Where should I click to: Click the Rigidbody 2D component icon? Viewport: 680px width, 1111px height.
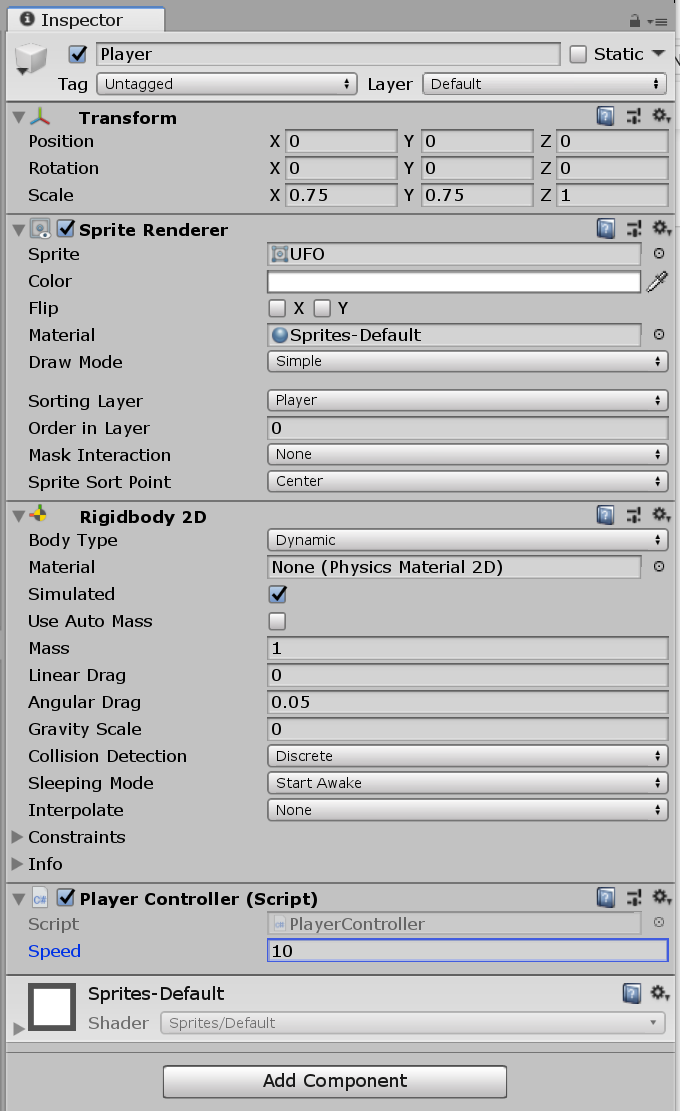tap(39, 515)
